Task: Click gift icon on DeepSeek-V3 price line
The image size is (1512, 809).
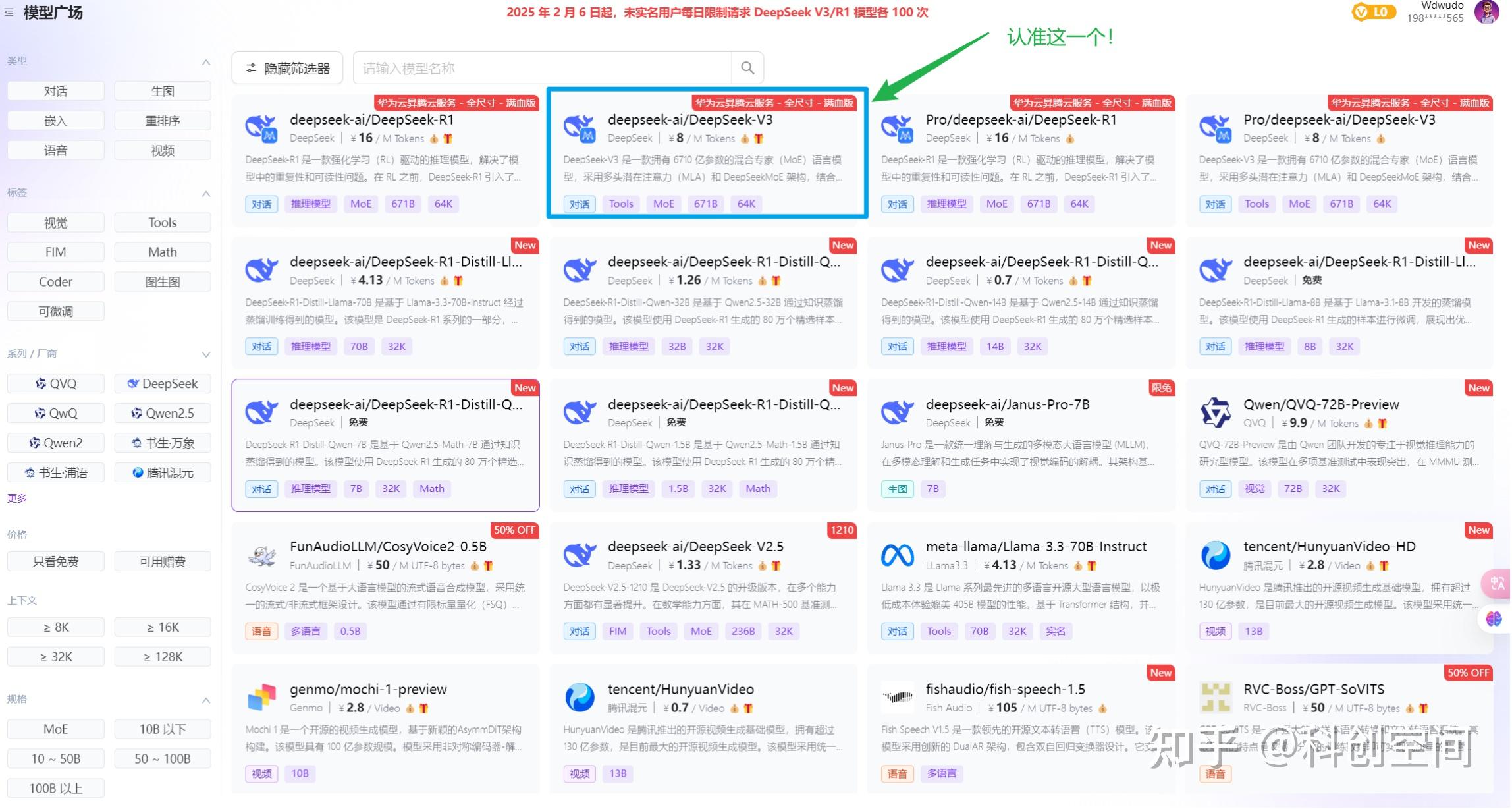Action: coord(759,138)
